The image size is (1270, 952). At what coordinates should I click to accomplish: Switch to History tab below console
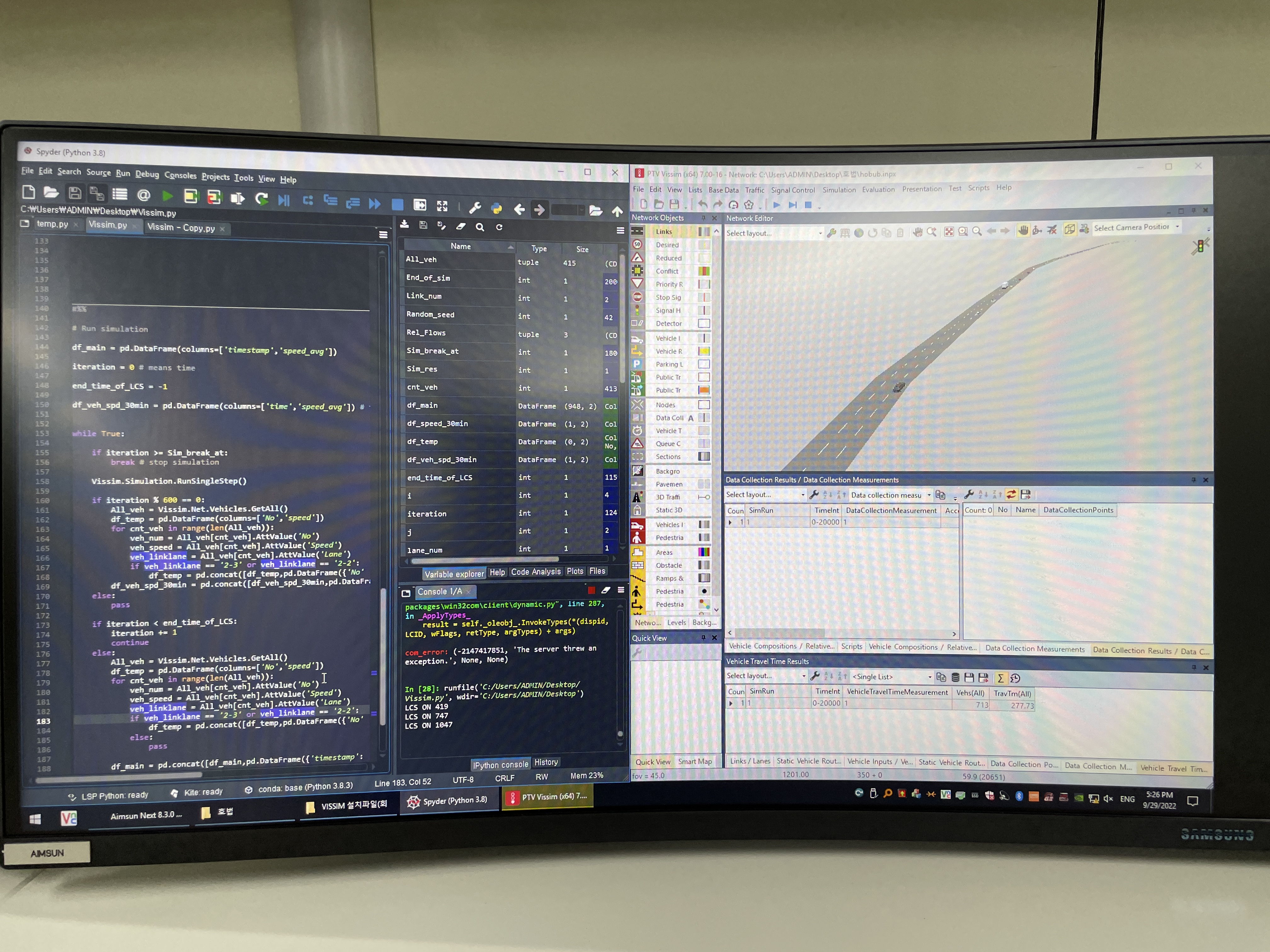coord(546,762)
